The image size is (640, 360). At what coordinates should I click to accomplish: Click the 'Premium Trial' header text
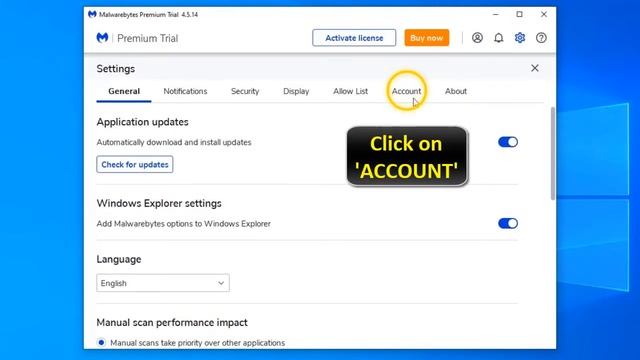tap(147, 38)
